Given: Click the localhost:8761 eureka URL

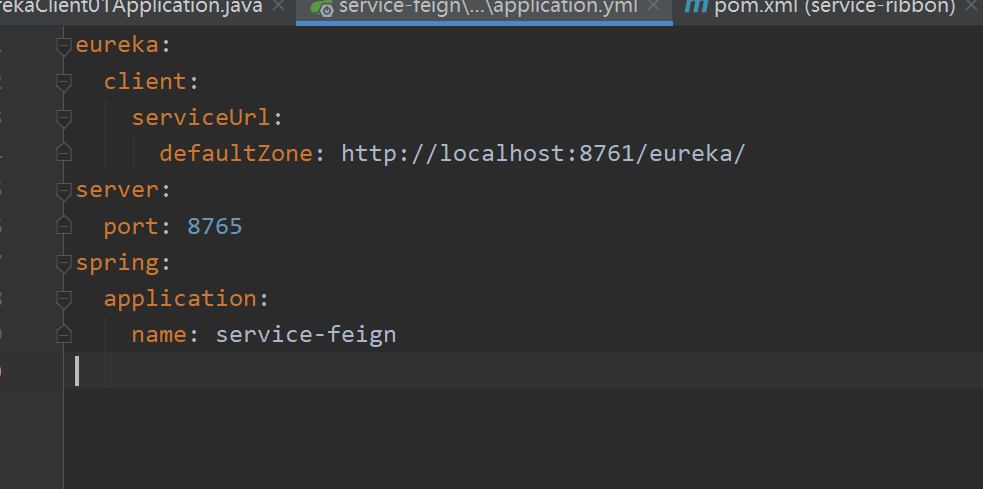Looking at the screenshot, I should point(543,154).
